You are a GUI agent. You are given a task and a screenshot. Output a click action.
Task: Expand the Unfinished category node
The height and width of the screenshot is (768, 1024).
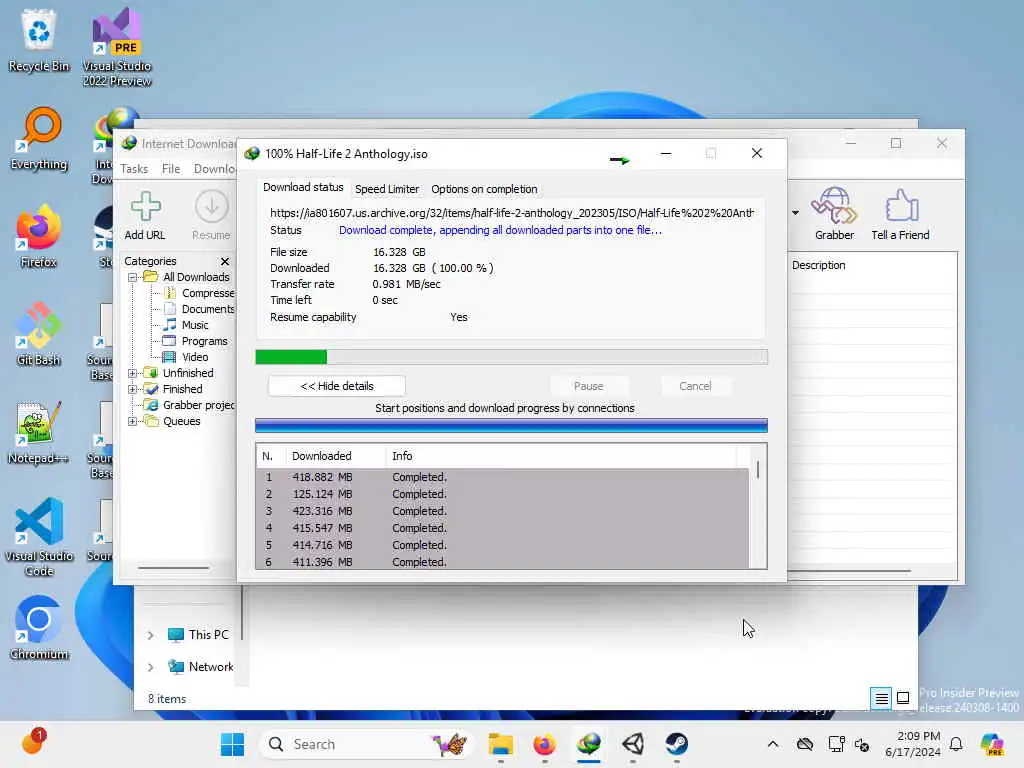click(x=133, y=374)
